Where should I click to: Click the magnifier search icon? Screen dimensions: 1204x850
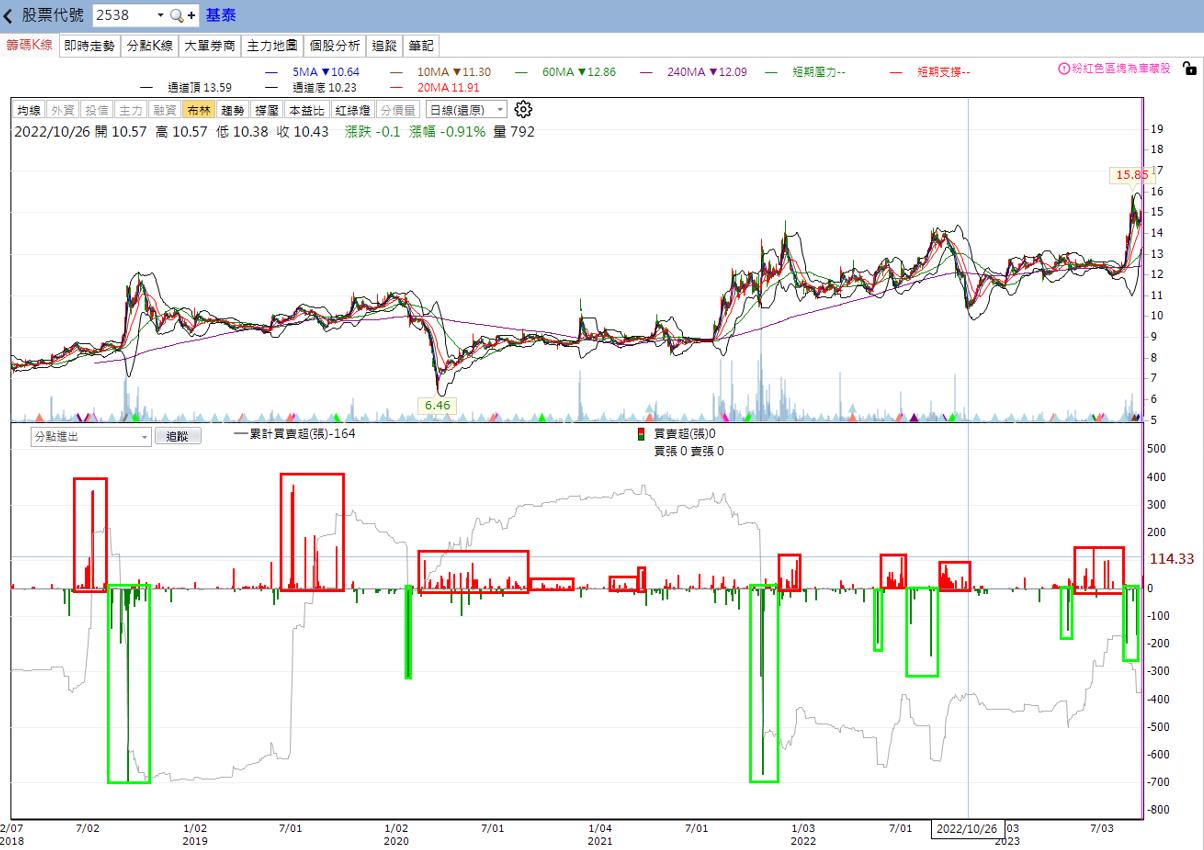coord(176,16)
